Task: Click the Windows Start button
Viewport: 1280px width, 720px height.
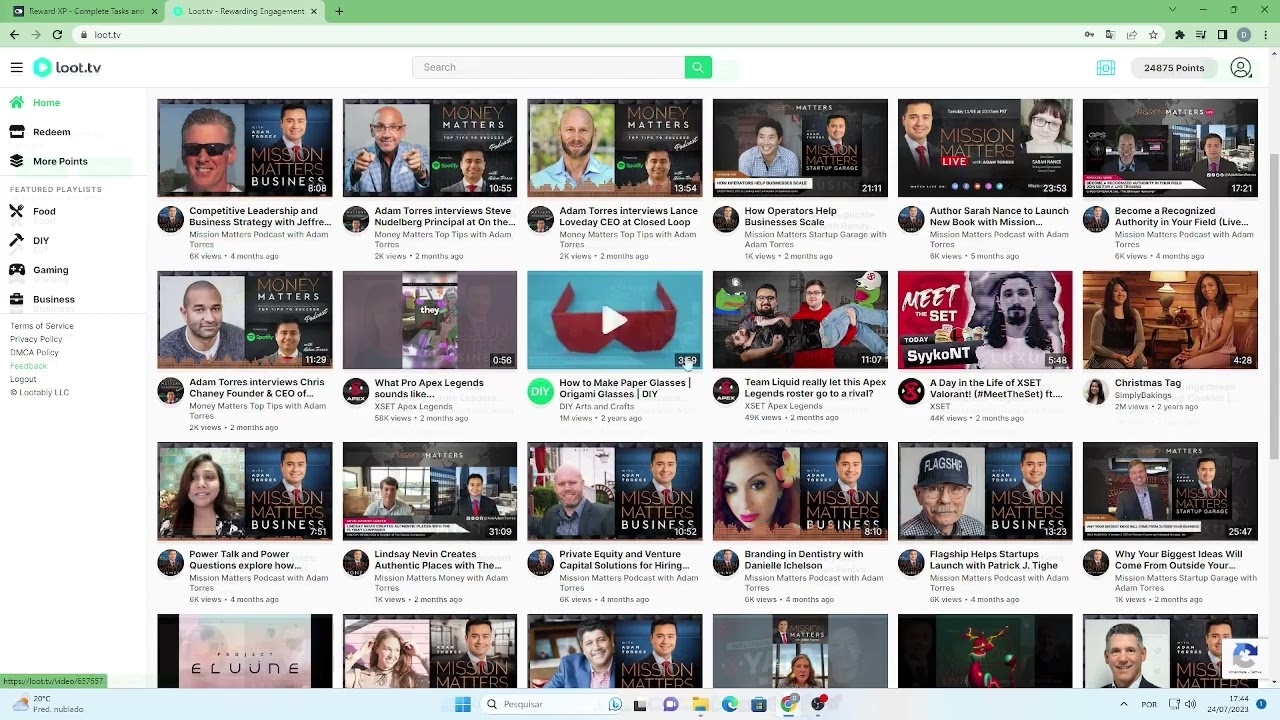Action: [x=462, y=704]
